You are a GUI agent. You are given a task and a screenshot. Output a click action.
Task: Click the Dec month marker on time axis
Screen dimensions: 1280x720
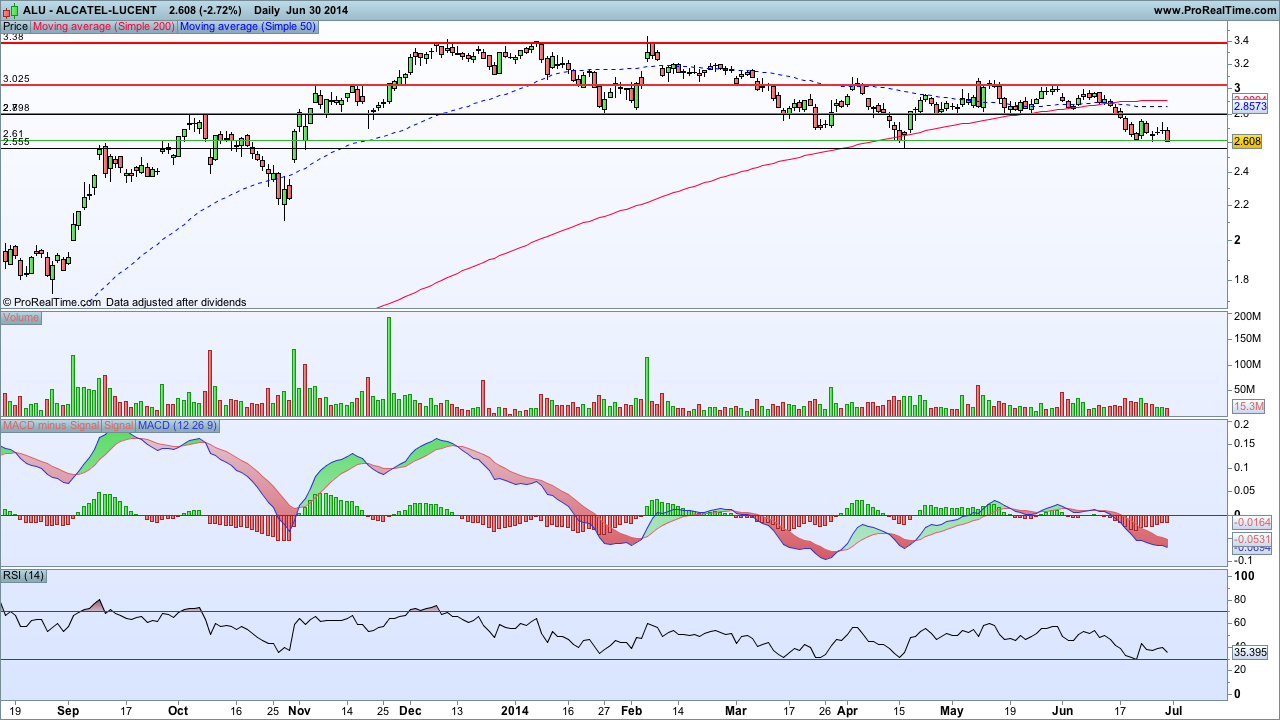pyautogui.click(x=411, y=711)
